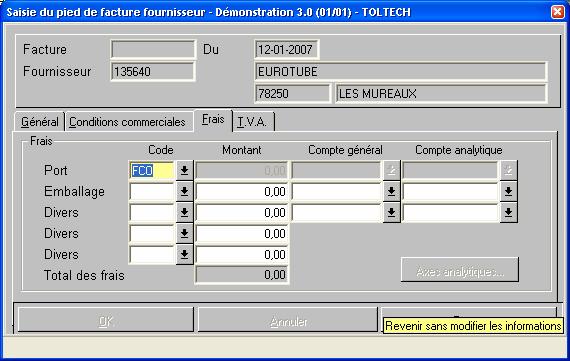Viewport: 570px width, 361px height.
Task: Click the OK button
Action: (106, 321)
